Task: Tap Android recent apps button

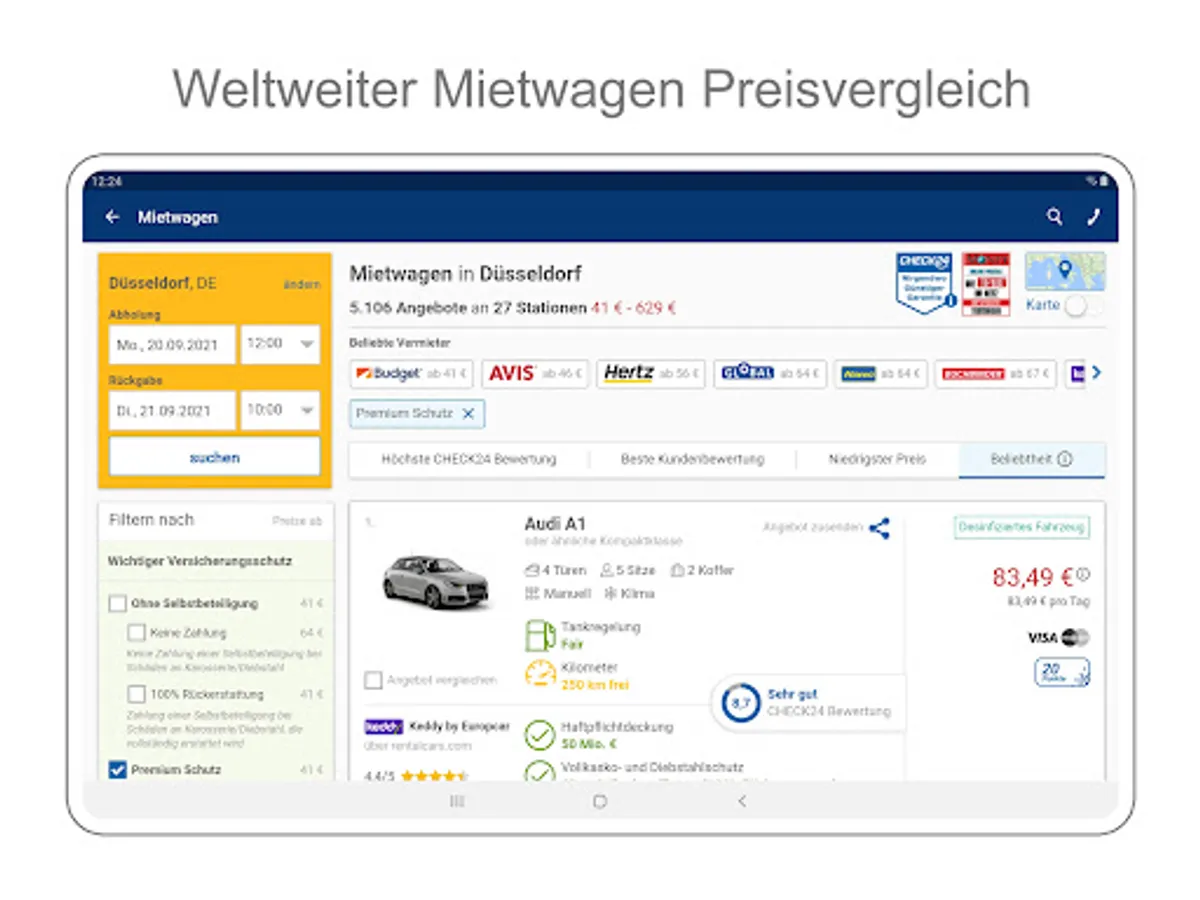Action: pyautogui.click(x=457, y=801)
